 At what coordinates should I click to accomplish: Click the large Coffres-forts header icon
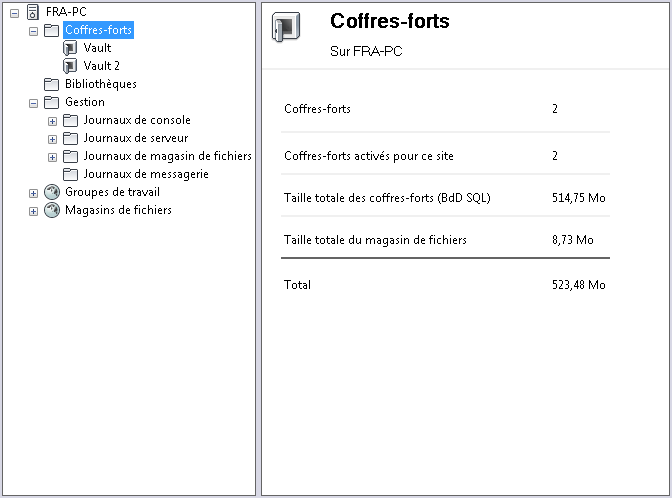[x=286, y=30]
